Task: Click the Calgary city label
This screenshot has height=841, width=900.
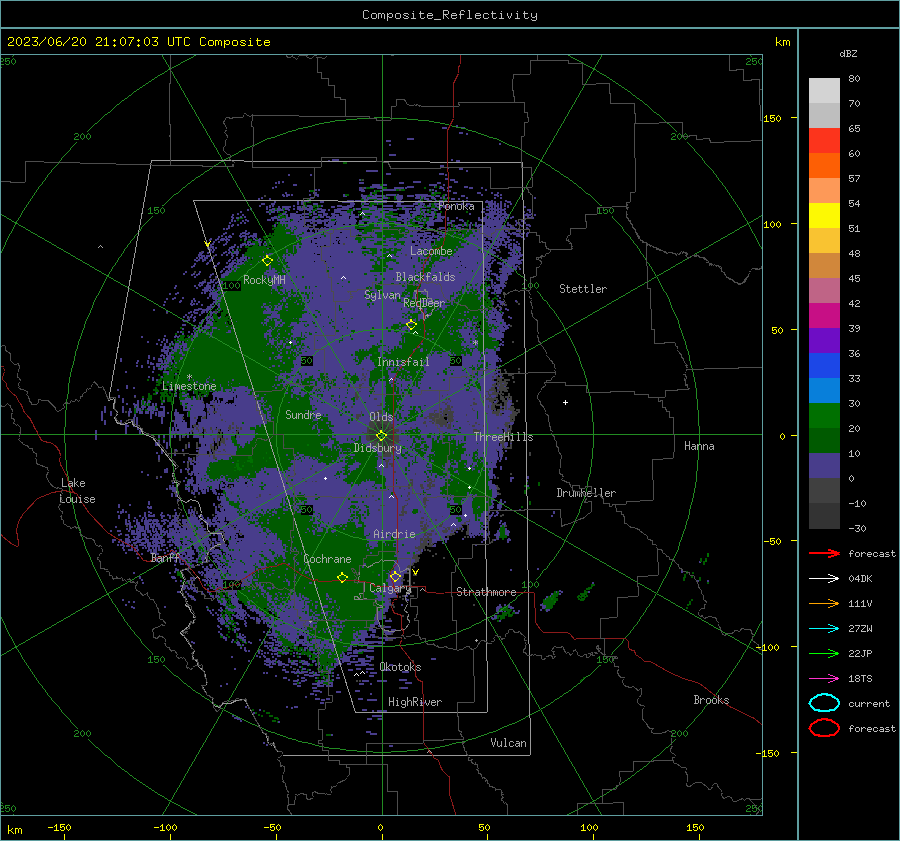Action: tap(390, 588)
